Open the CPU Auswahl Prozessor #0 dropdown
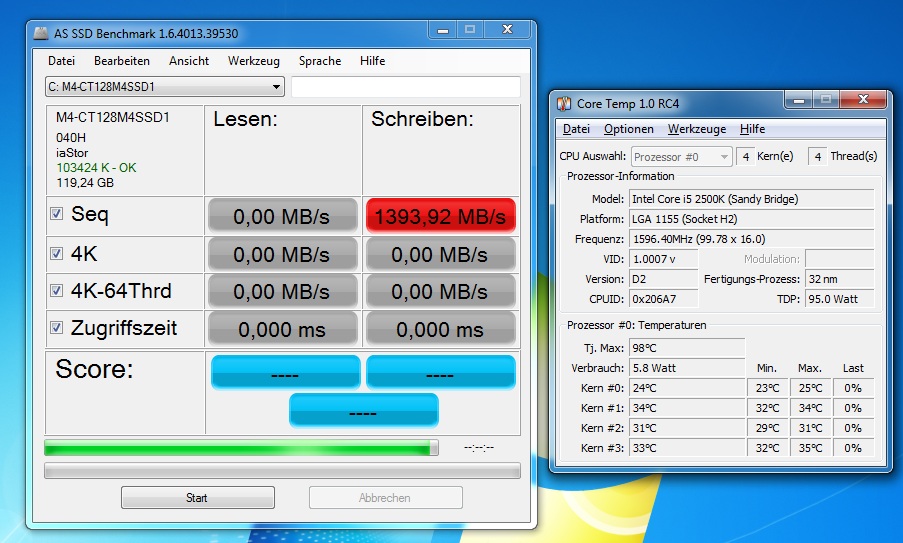Image resolution: width=903 pixels, height=543 pixels. [x=681, y=157]
